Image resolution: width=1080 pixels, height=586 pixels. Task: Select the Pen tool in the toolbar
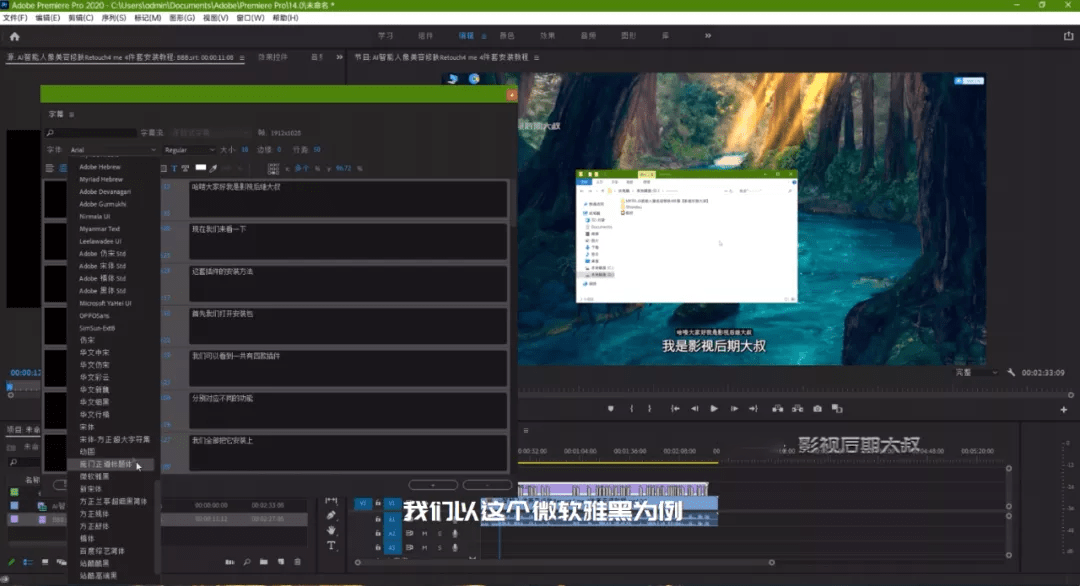(x=331, y=515)
